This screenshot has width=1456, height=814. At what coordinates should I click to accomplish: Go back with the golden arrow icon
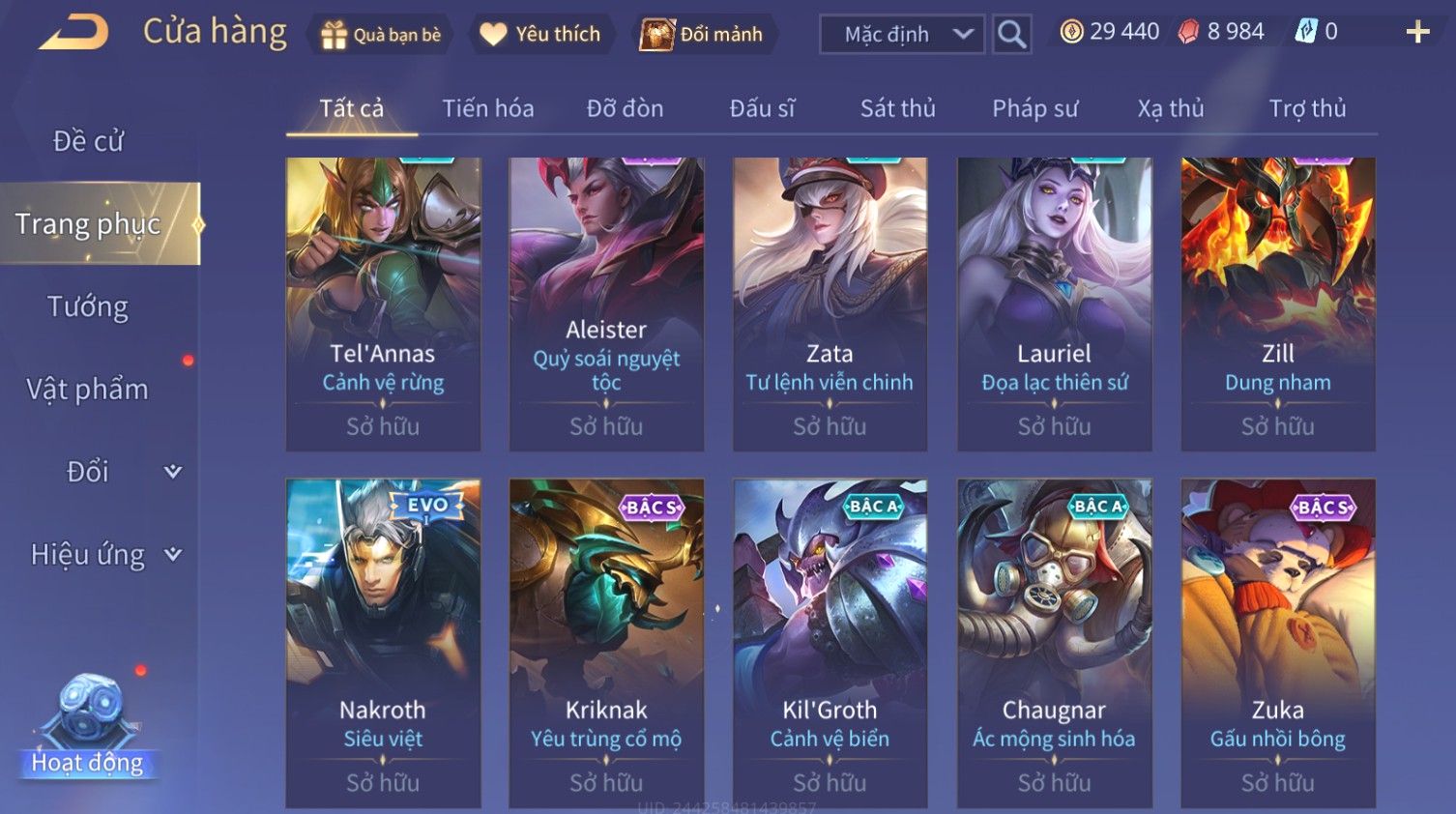point(73,32)
